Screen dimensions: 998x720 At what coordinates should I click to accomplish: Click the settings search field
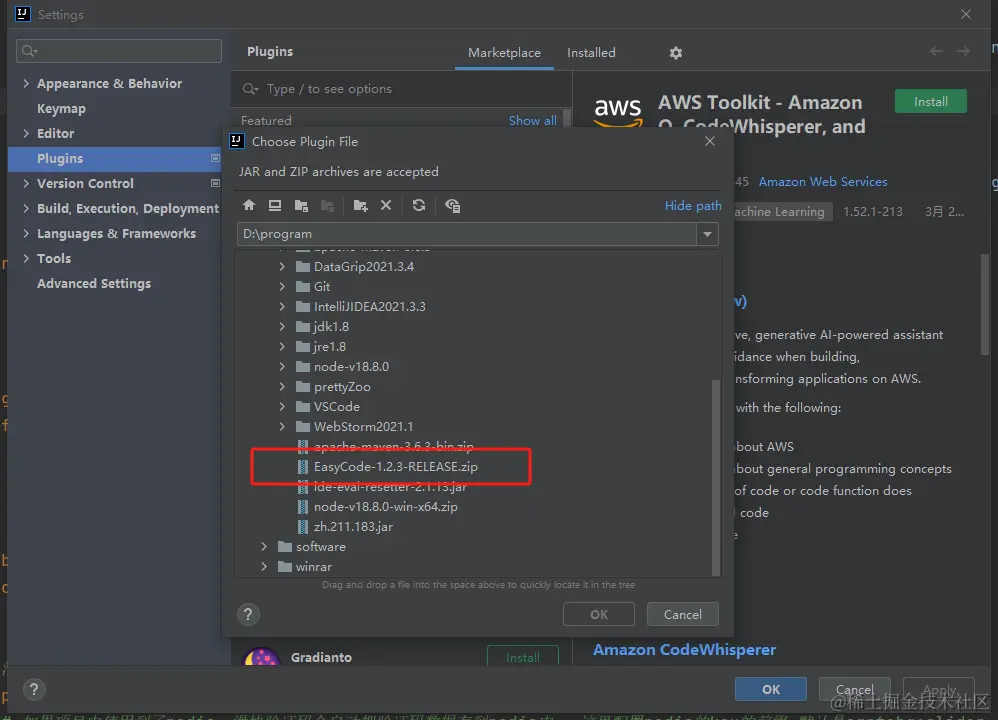coord(119,51)
